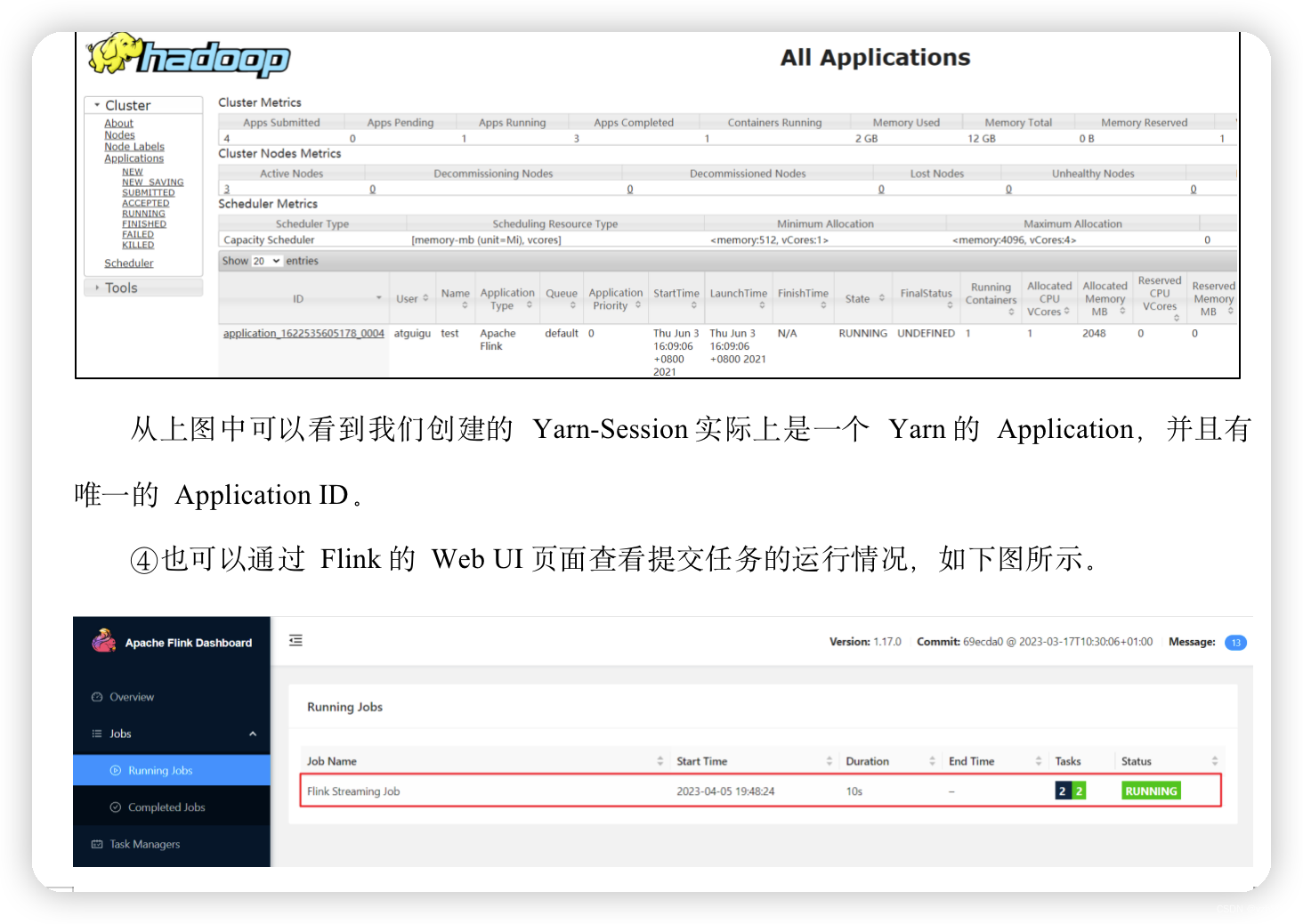
Task: Open the Node Labels link
Action: pos(134,147)
